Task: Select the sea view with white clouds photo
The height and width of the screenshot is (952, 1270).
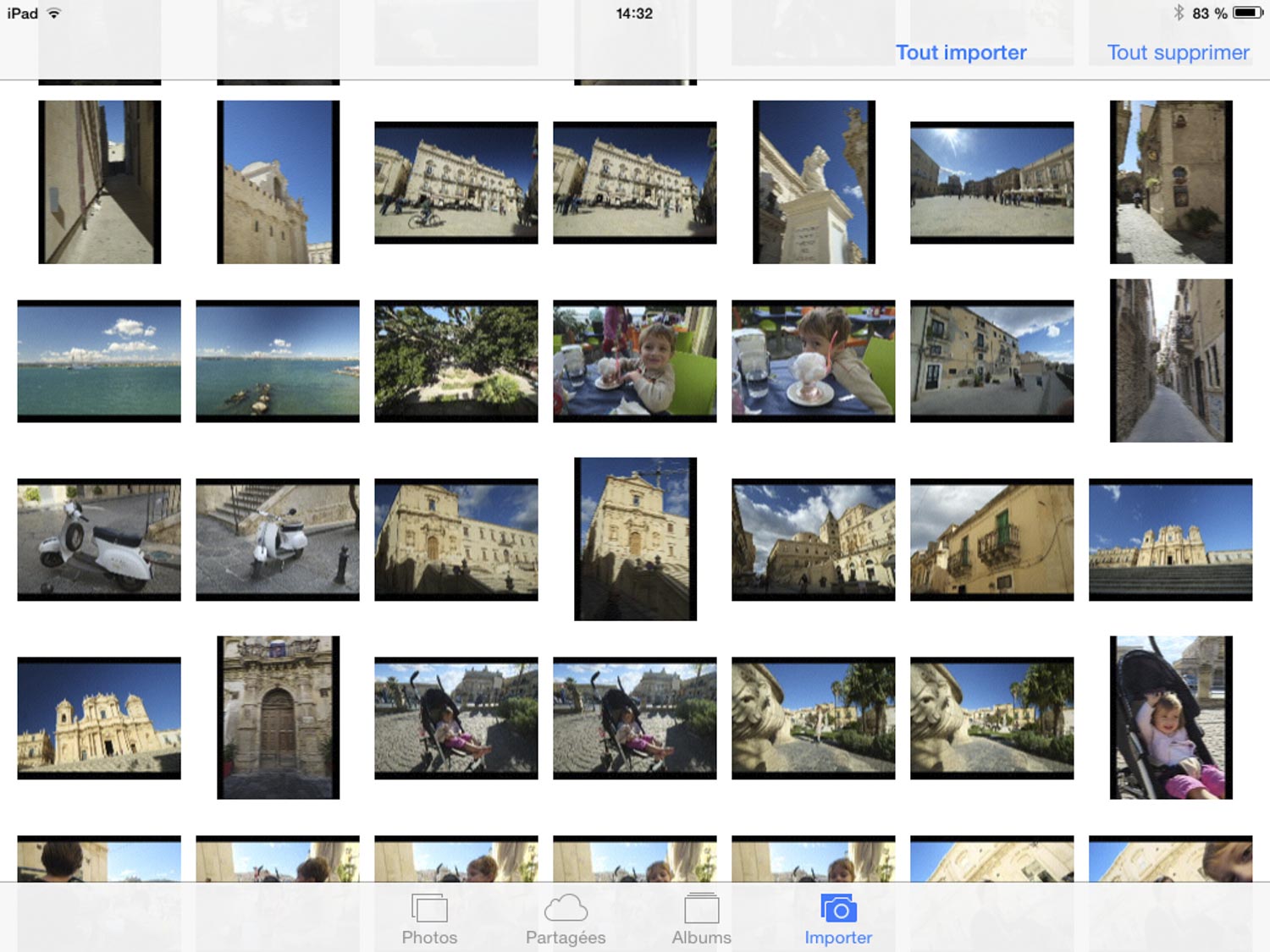Action: point(99,361)
